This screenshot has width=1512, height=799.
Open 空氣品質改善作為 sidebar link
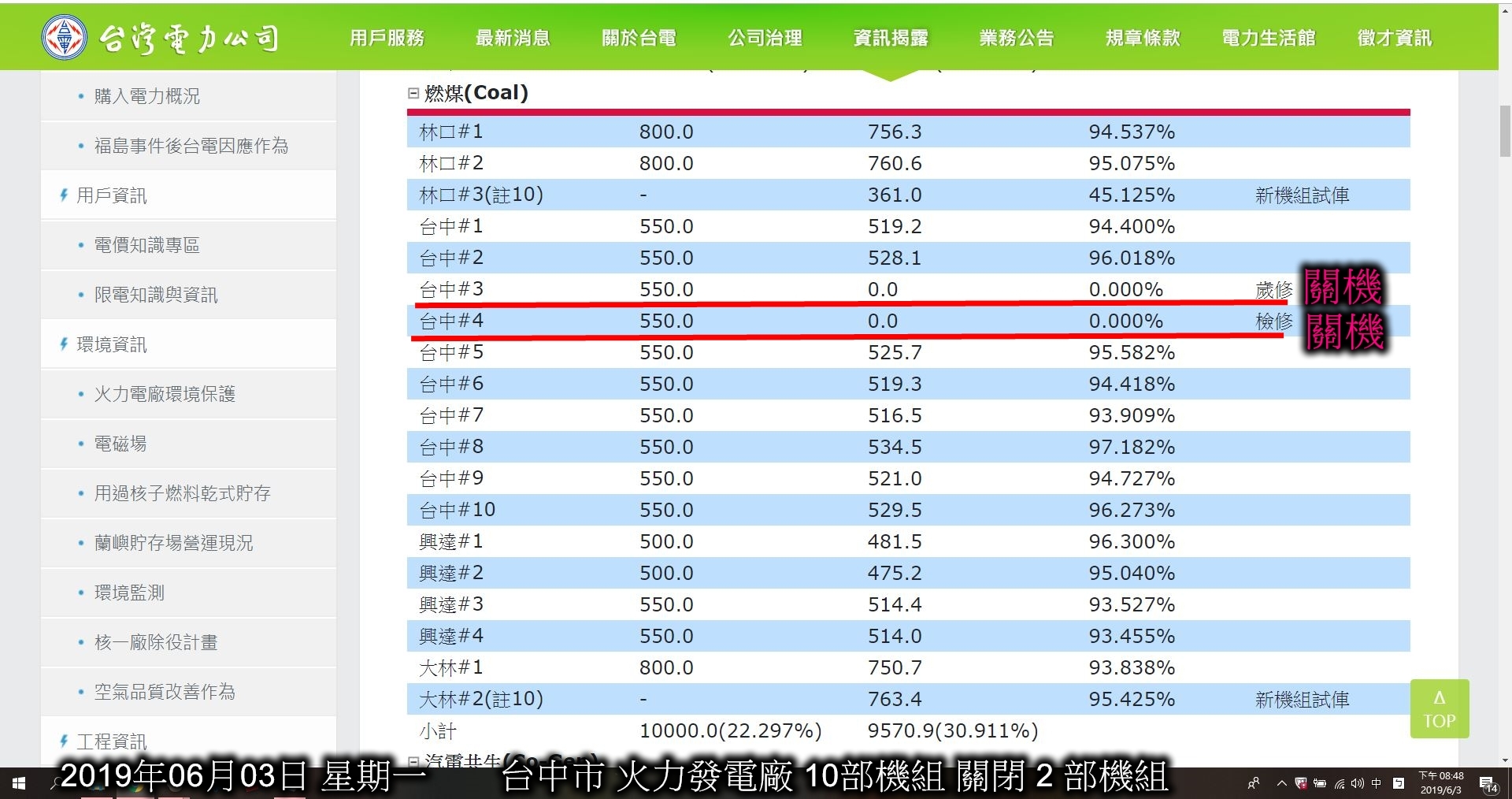(165, 692)
